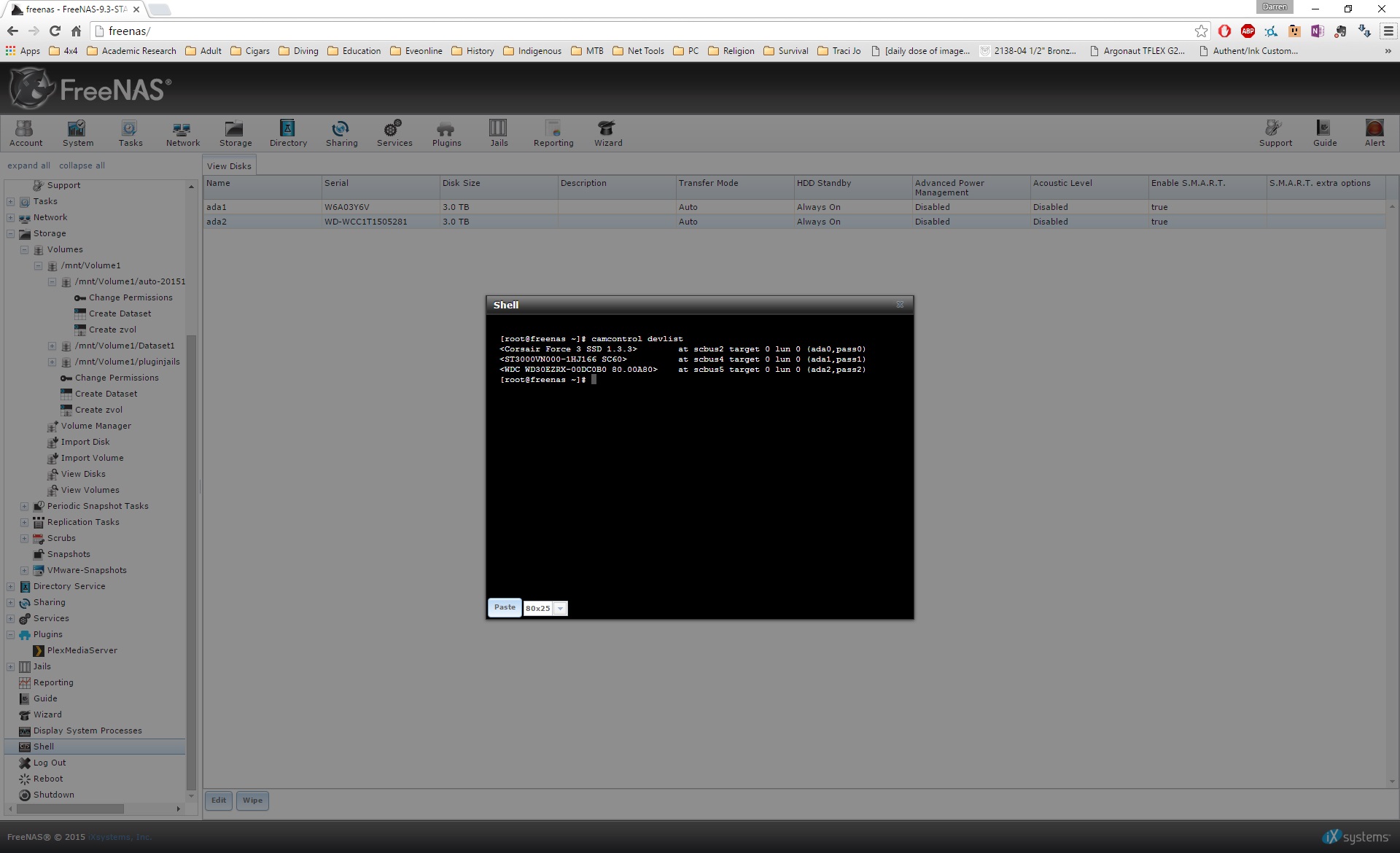Close the Shell dialog window
The width and height of the screenshot is (1400, 853).
pos(900,305)
